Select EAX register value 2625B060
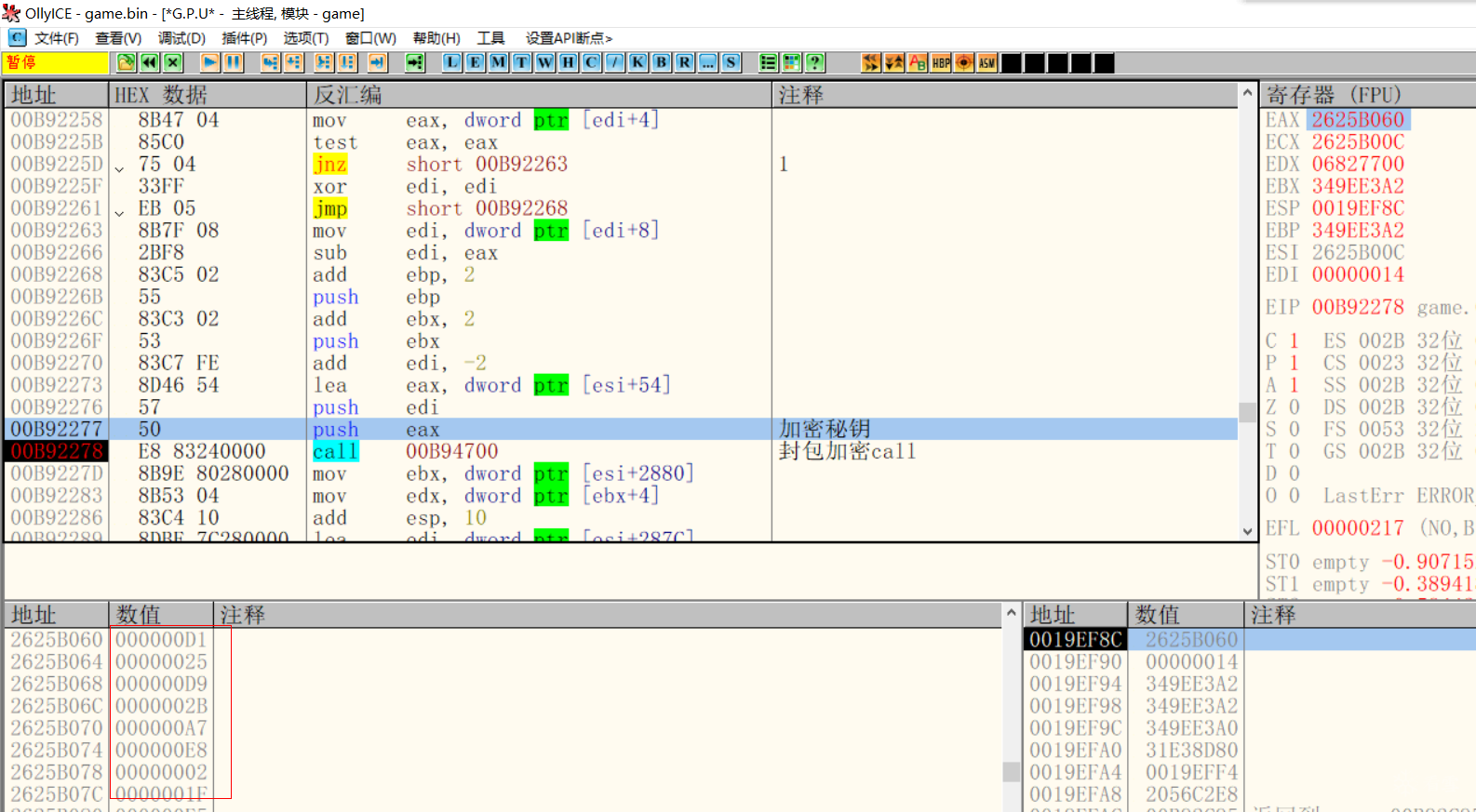 (1358, 120)
